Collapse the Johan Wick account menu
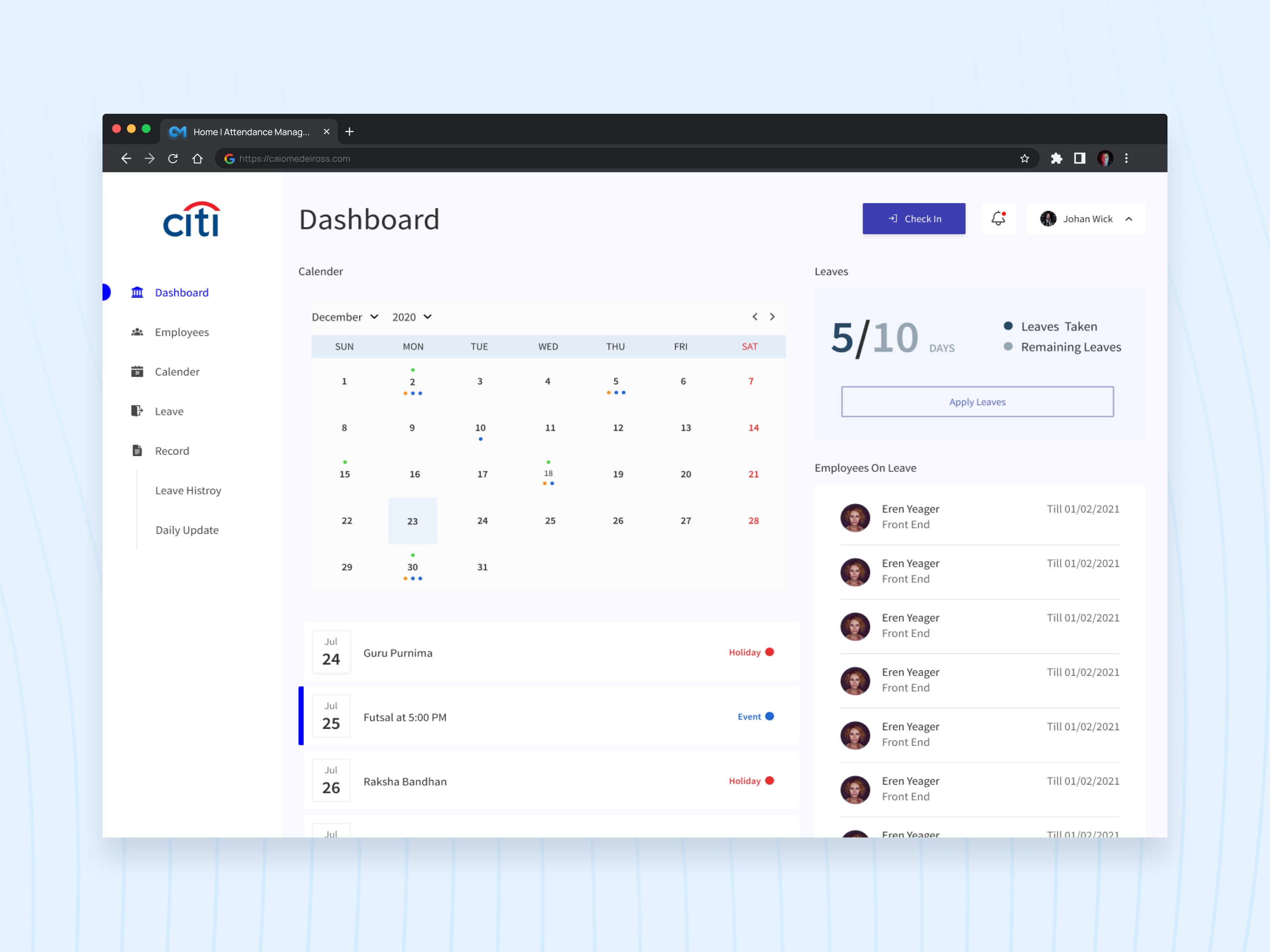This screenshot has width=1270, height=952. coord(1129,219)
